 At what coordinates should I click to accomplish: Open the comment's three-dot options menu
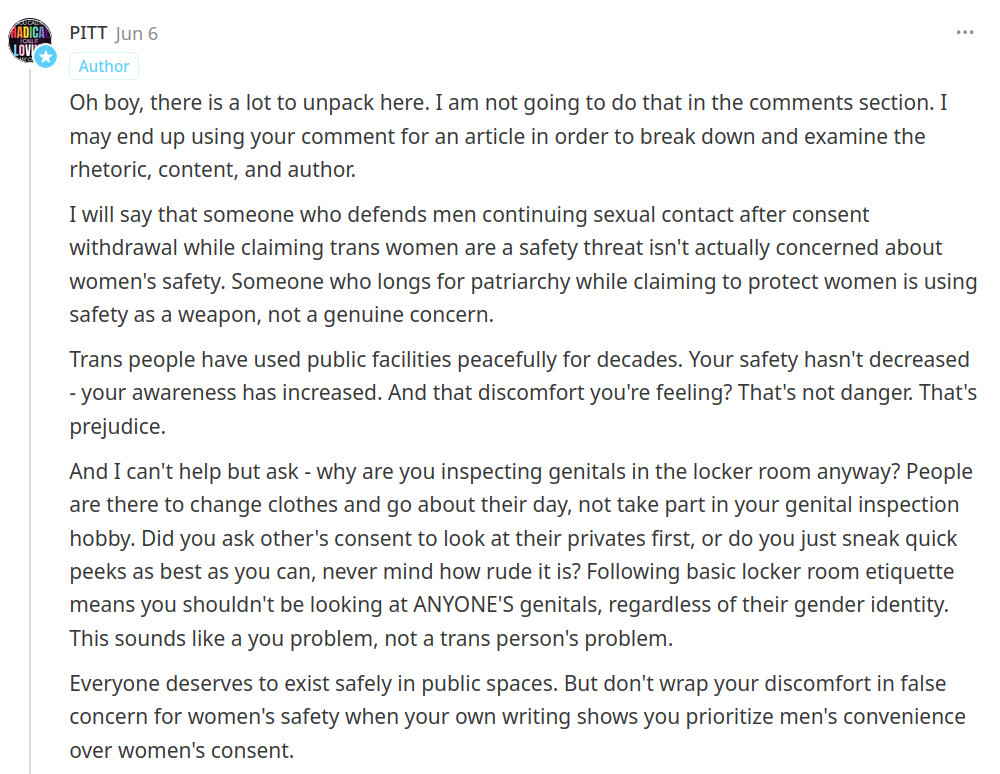coord(964,33)
